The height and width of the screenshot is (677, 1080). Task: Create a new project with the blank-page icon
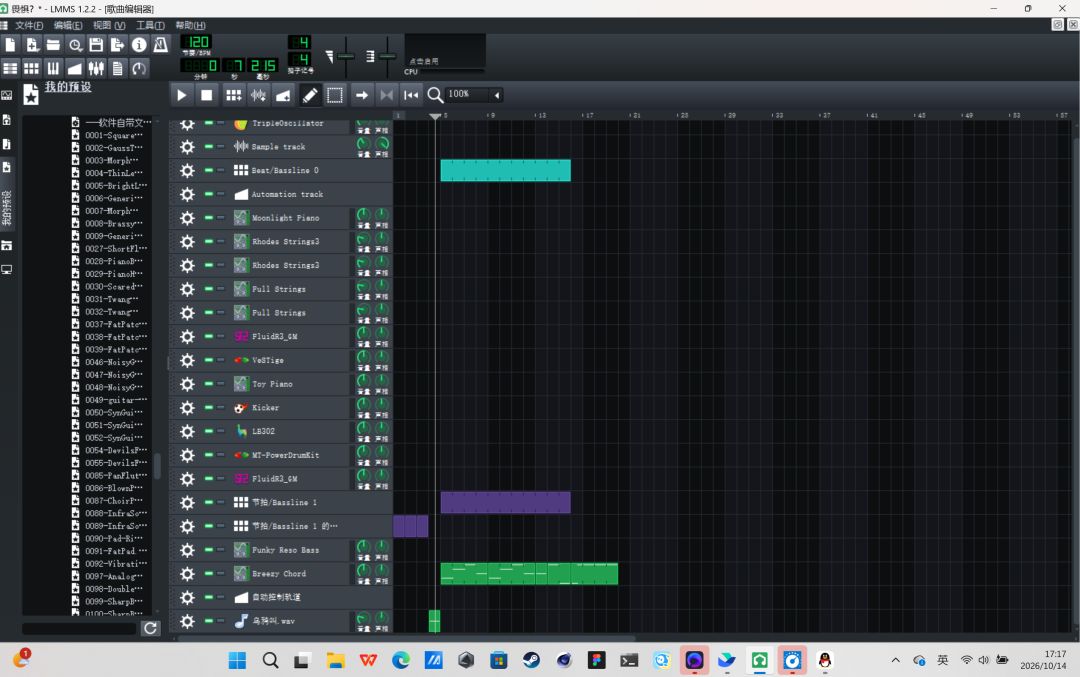pos(10,45)
